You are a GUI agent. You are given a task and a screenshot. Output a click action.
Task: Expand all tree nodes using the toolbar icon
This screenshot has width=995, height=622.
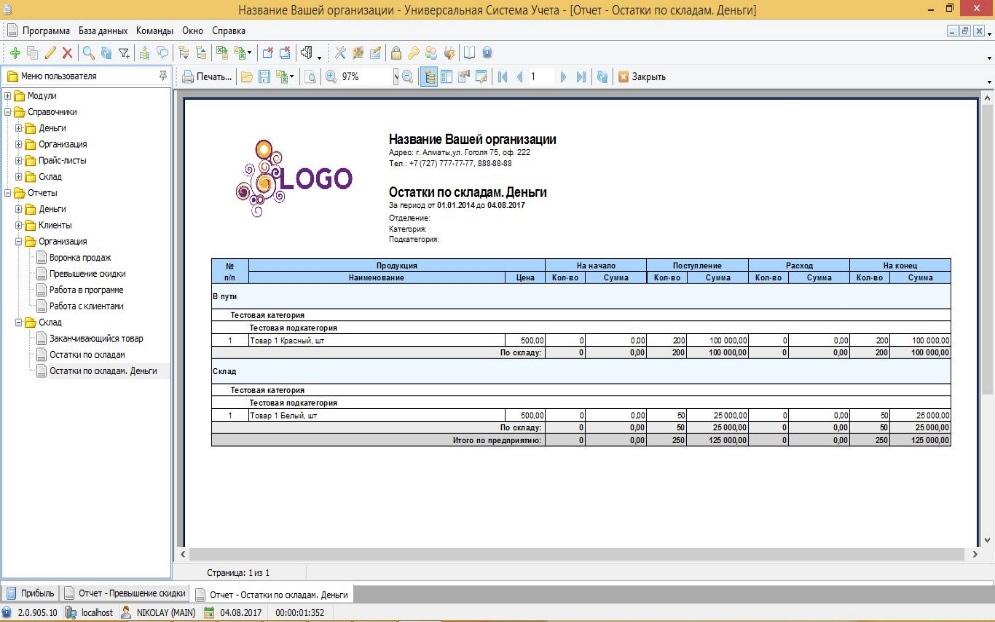click(184, 53)
